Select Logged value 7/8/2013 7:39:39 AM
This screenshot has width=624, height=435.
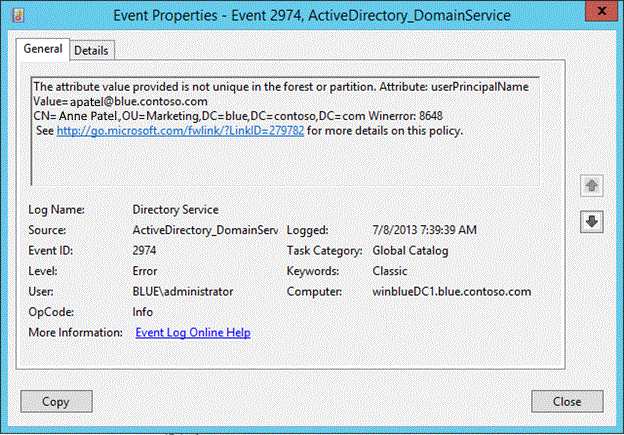[x=424, y=230]
